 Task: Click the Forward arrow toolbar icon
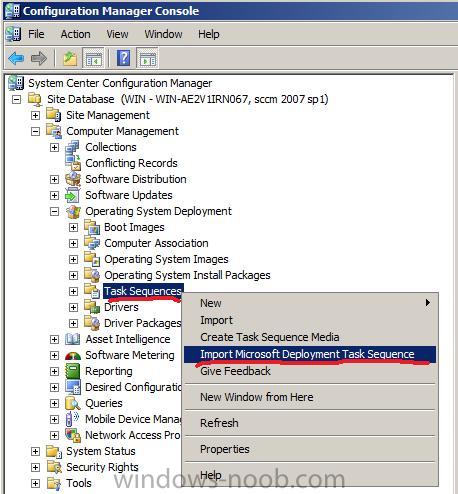[39, 59]
